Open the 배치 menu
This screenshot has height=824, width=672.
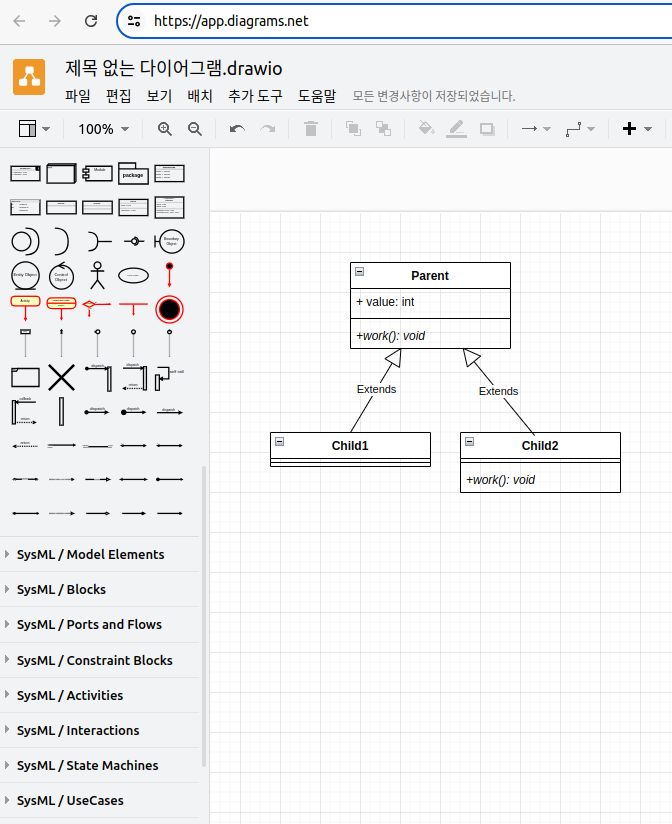(200, 96)
